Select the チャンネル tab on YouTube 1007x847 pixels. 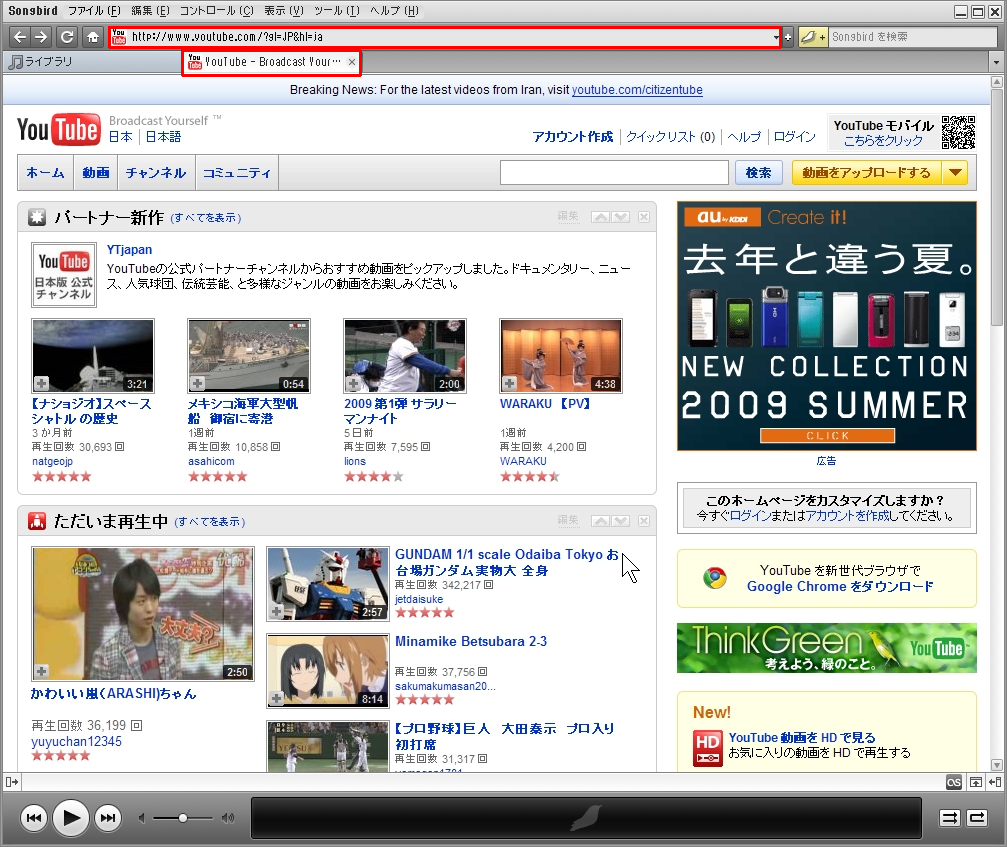156,173
